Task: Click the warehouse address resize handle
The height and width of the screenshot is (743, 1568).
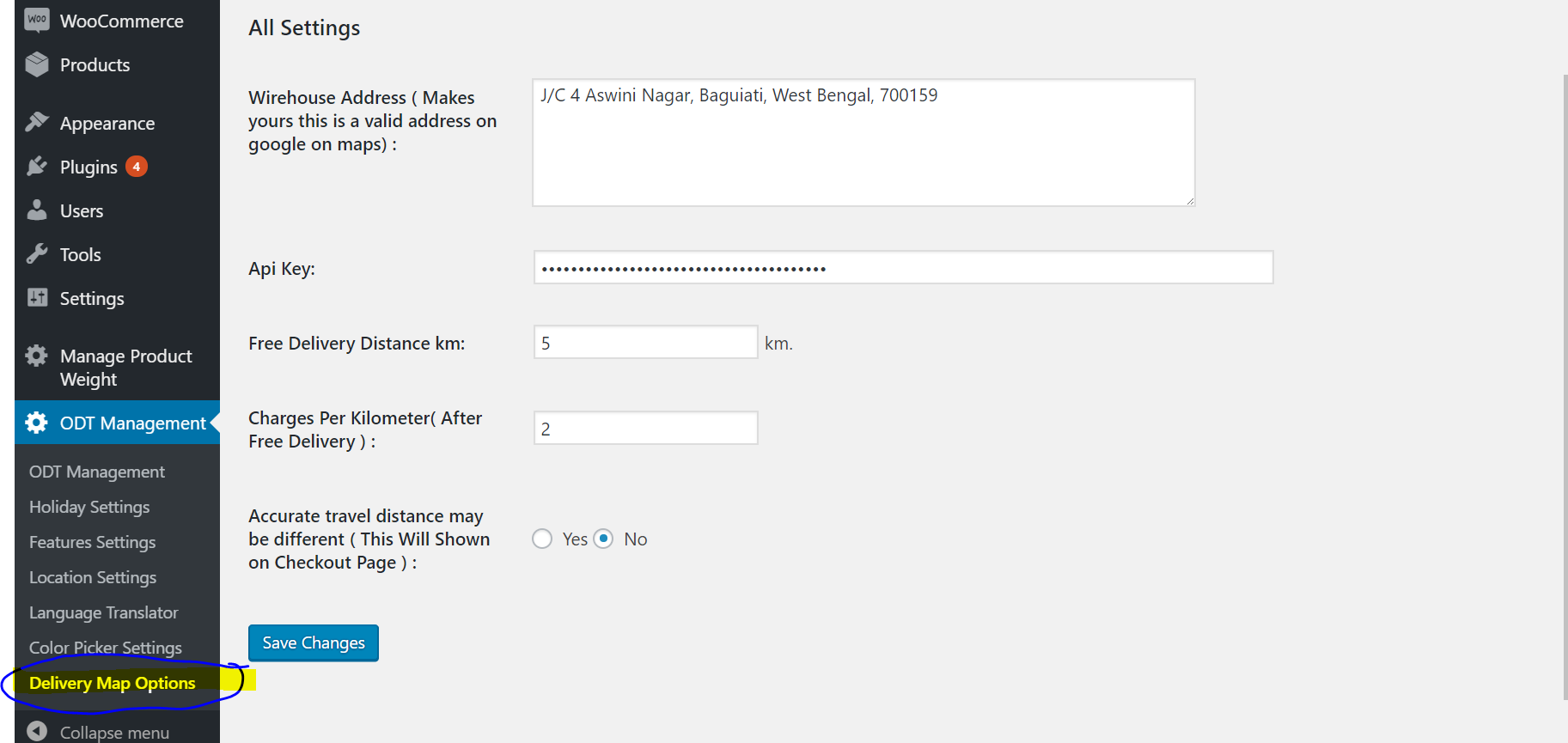Action: coord(1190,201)
